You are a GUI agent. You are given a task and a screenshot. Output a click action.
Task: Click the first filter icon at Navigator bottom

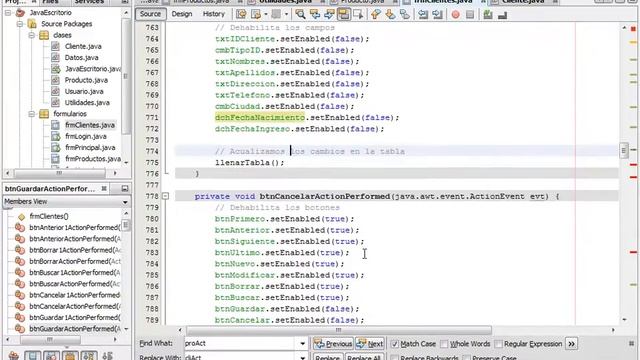pos(13,356)
